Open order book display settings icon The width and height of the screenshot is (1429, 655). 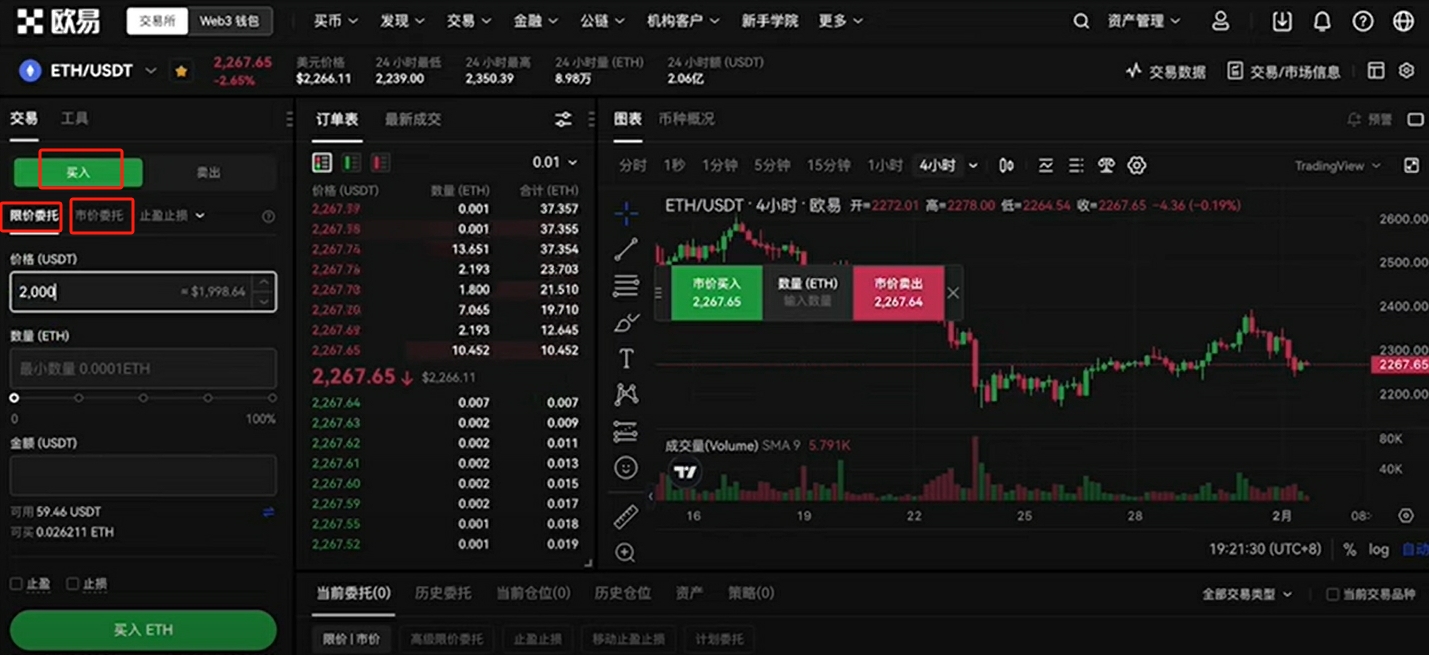click(x=564, y=120)
